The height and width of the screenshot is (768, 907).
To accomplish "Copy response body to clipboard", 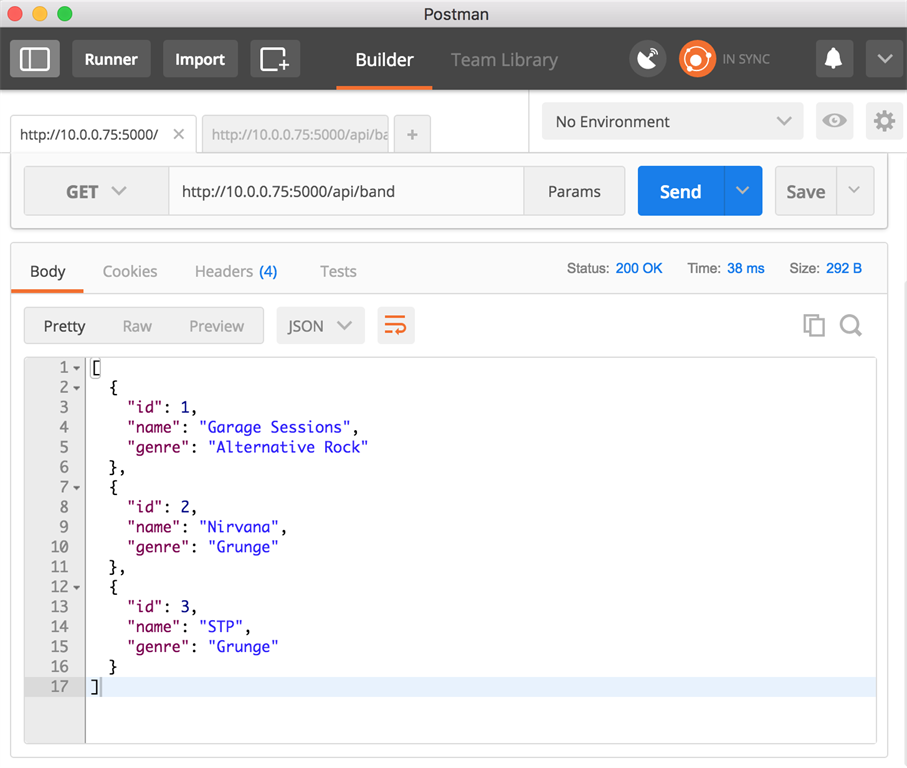I will coord(814,325).
